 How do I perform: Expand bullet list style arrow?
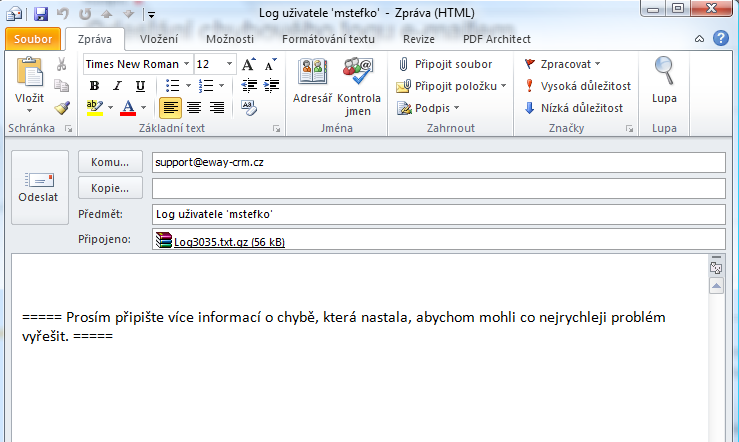point(188,86)
